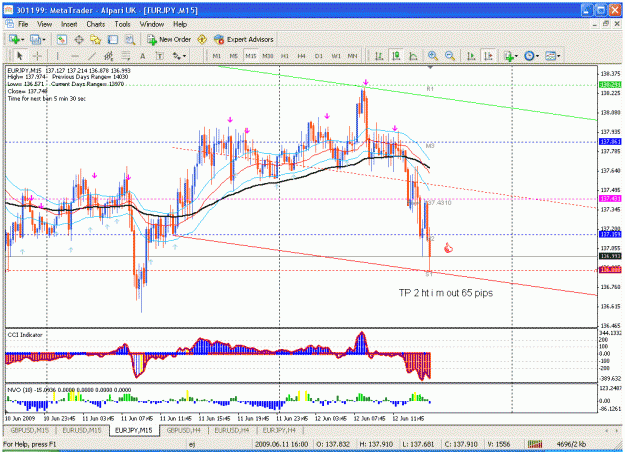Open the Help menu
Screen dimensions: 625x452
[180, 24]
